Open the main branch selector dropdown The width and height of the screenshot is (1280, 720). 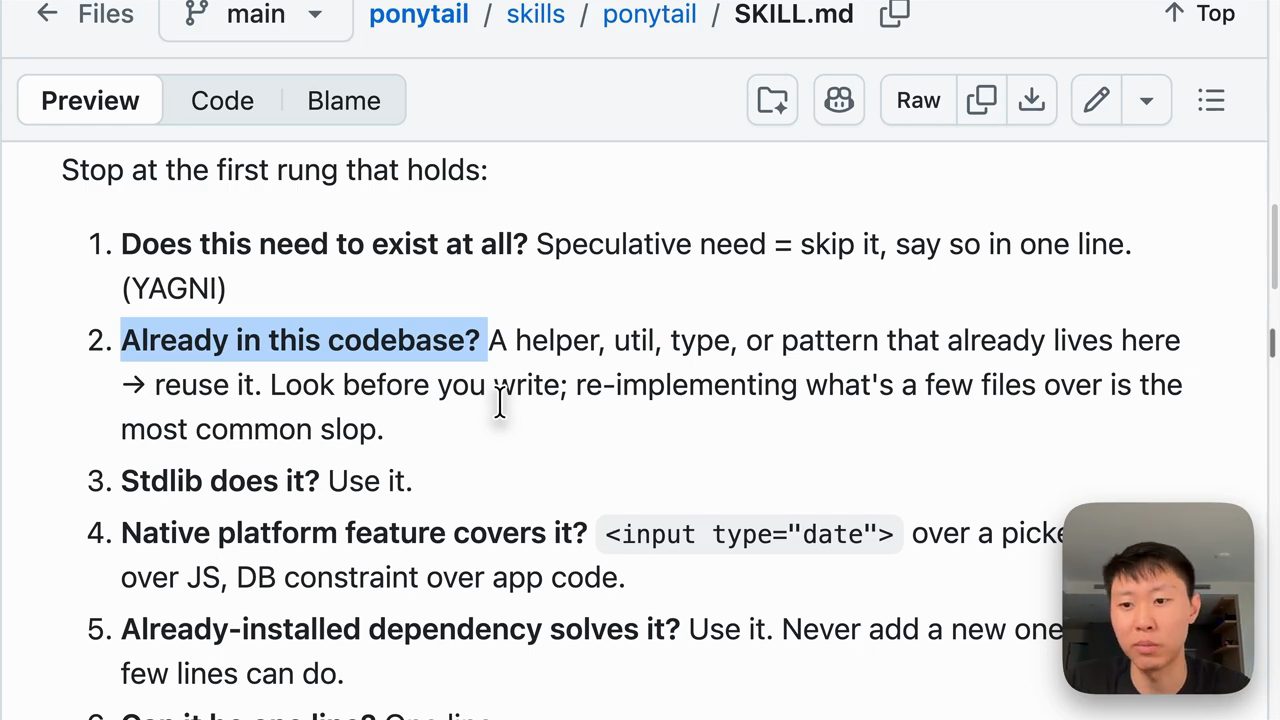pyautogui.click(x=255, y=15)
